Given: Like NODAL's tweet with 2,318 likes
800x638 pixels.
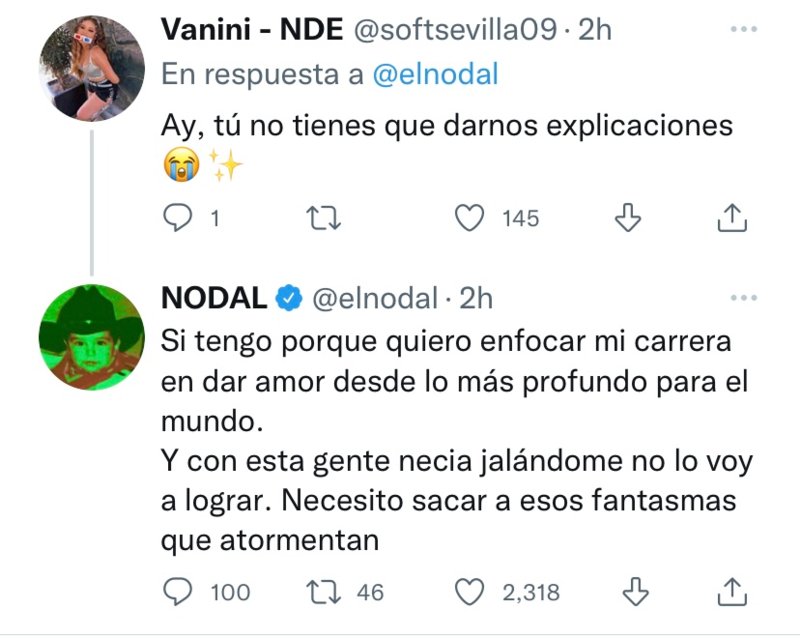Looking at the screenshot, I should pos(469,592).
